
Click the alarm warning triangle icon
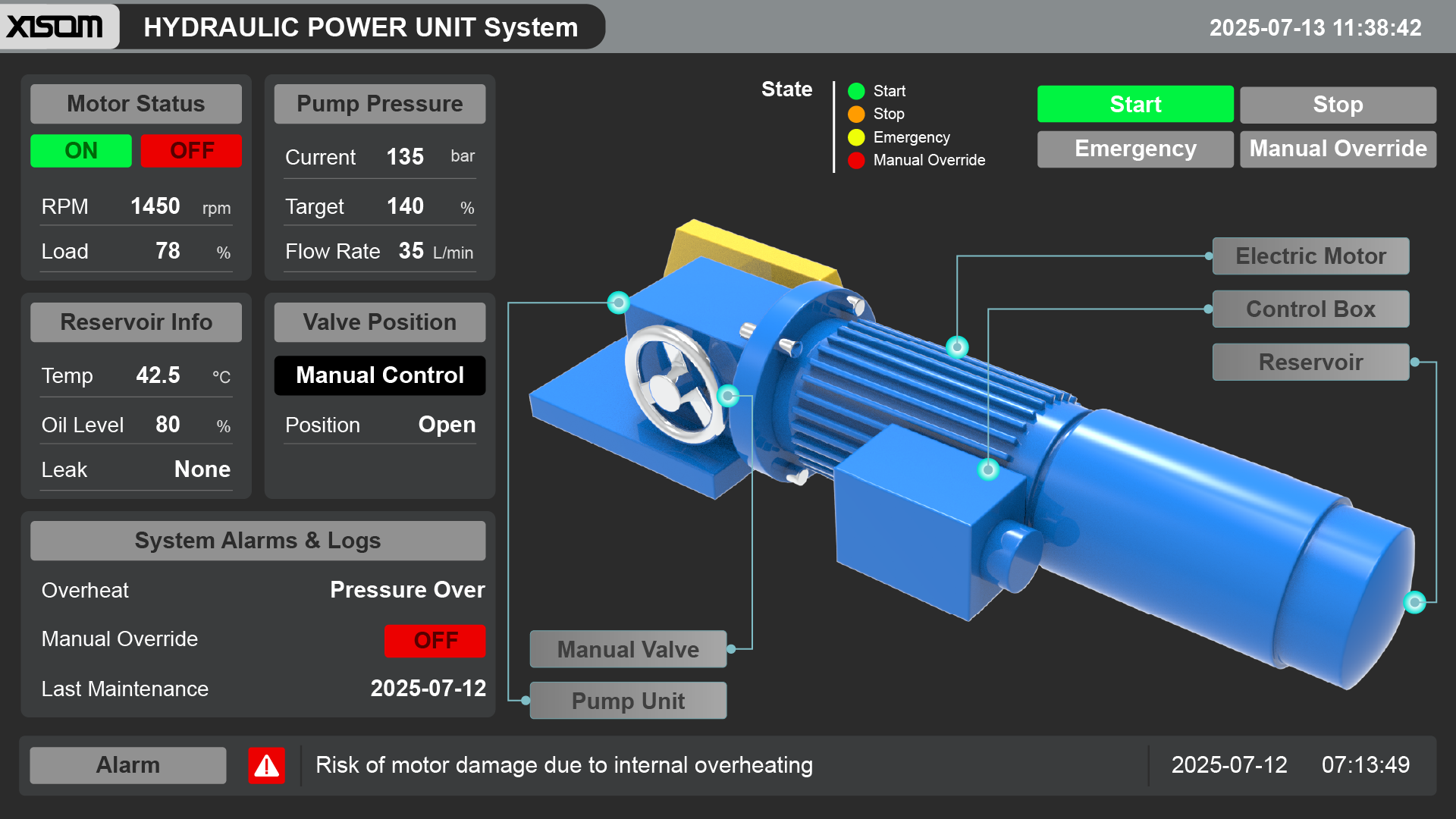click(265, 765)
